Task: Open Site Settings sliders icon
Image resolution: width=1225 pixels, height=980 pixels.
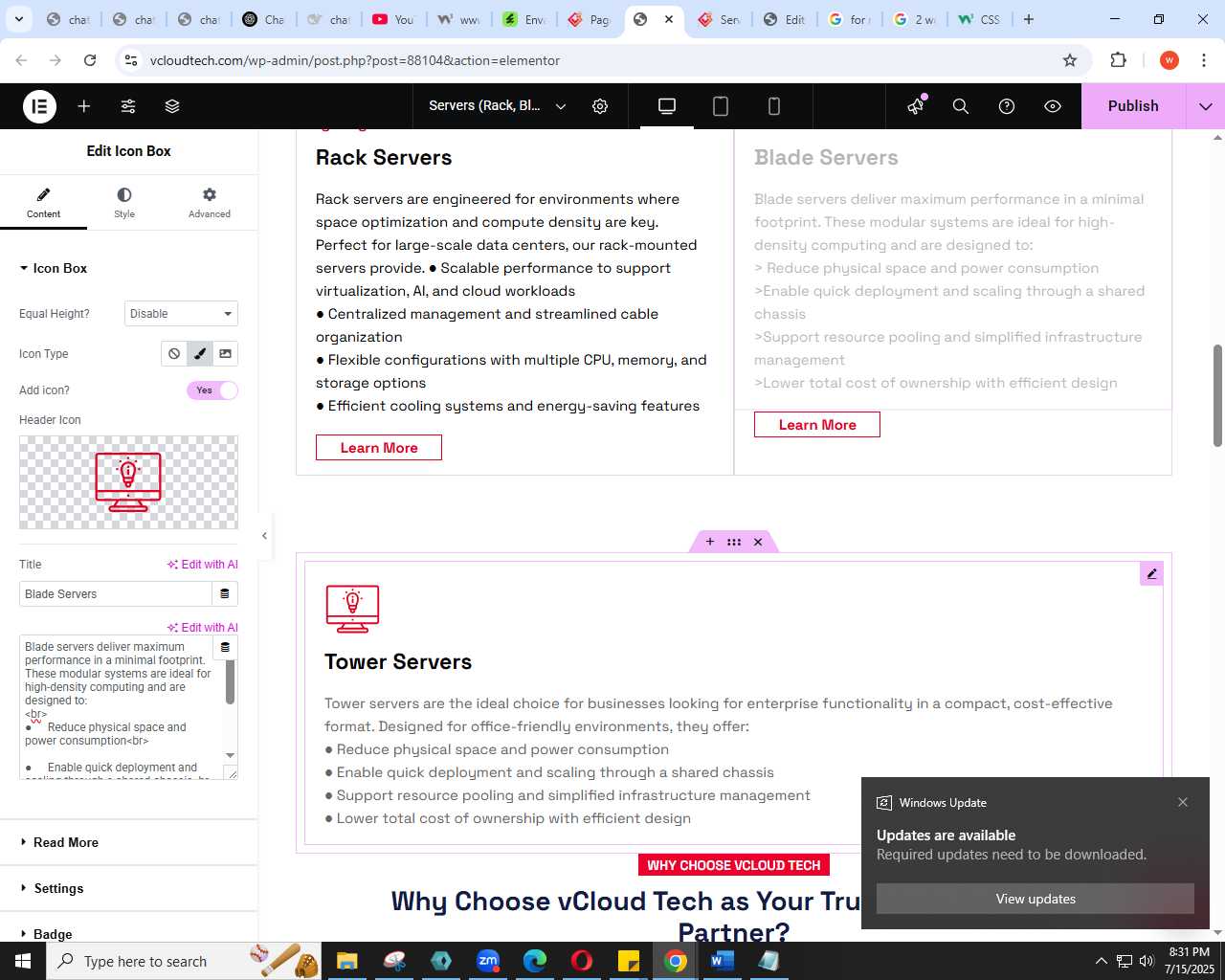Action: pos(128,106)
